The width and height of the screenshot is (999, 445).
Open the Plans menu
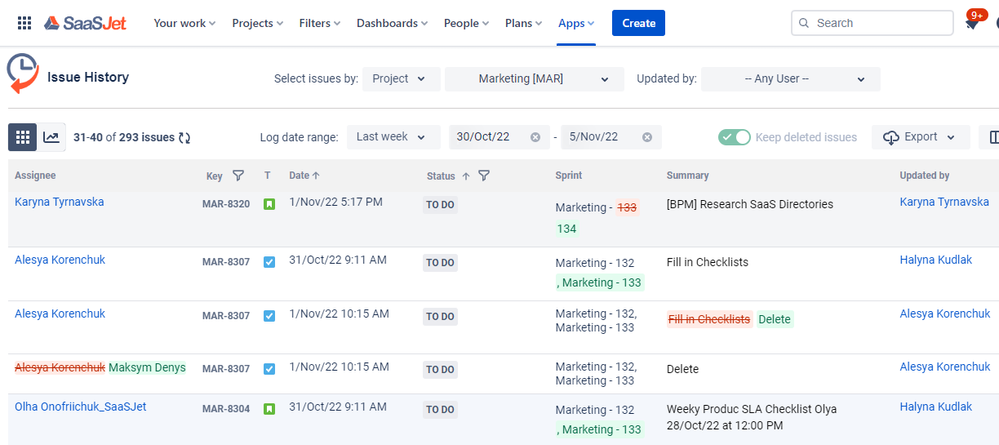point(524,23)
